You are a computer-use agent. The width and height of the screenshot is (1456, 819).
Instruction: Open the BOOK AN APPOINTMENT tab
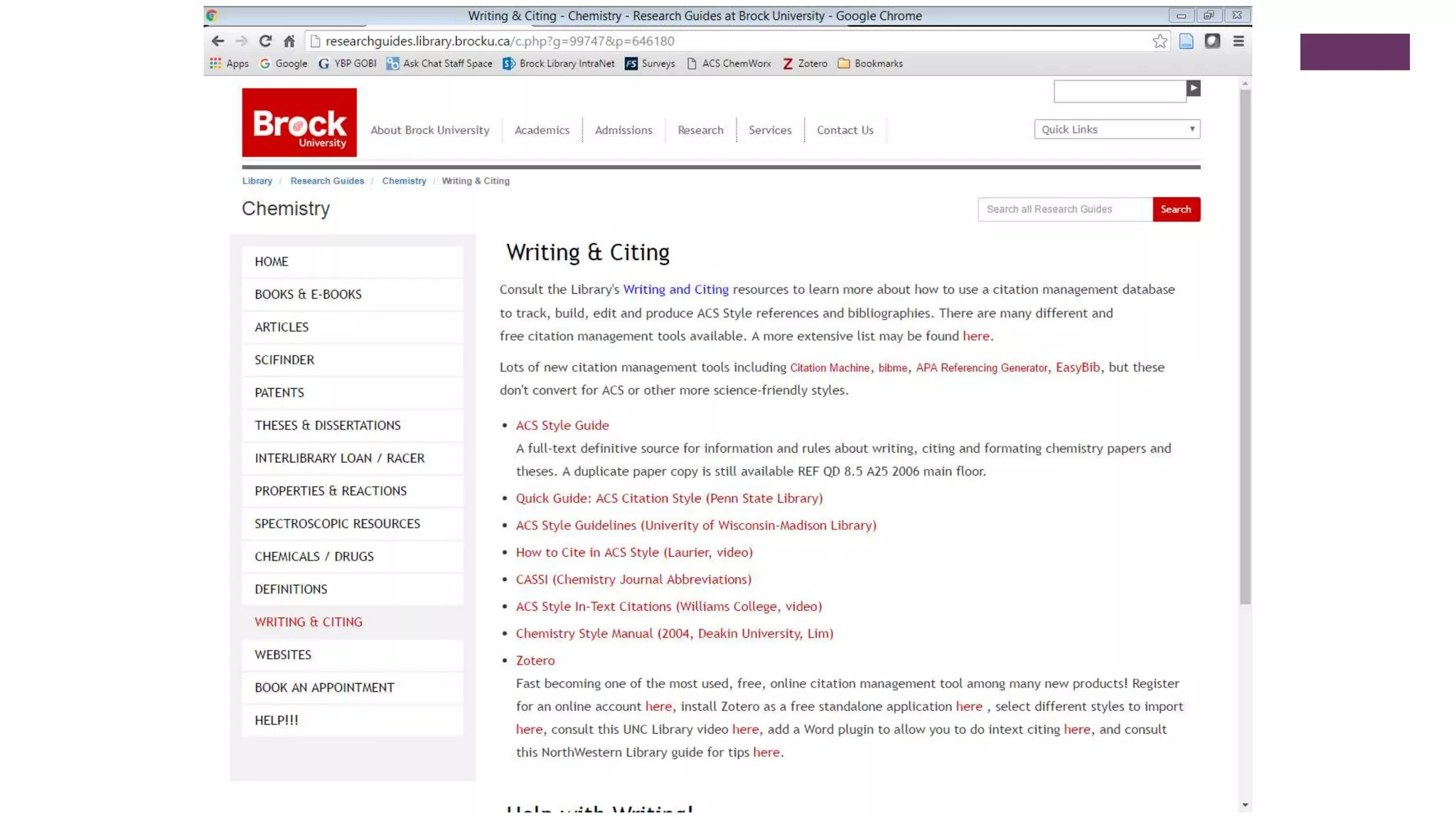tap(324, 687)
